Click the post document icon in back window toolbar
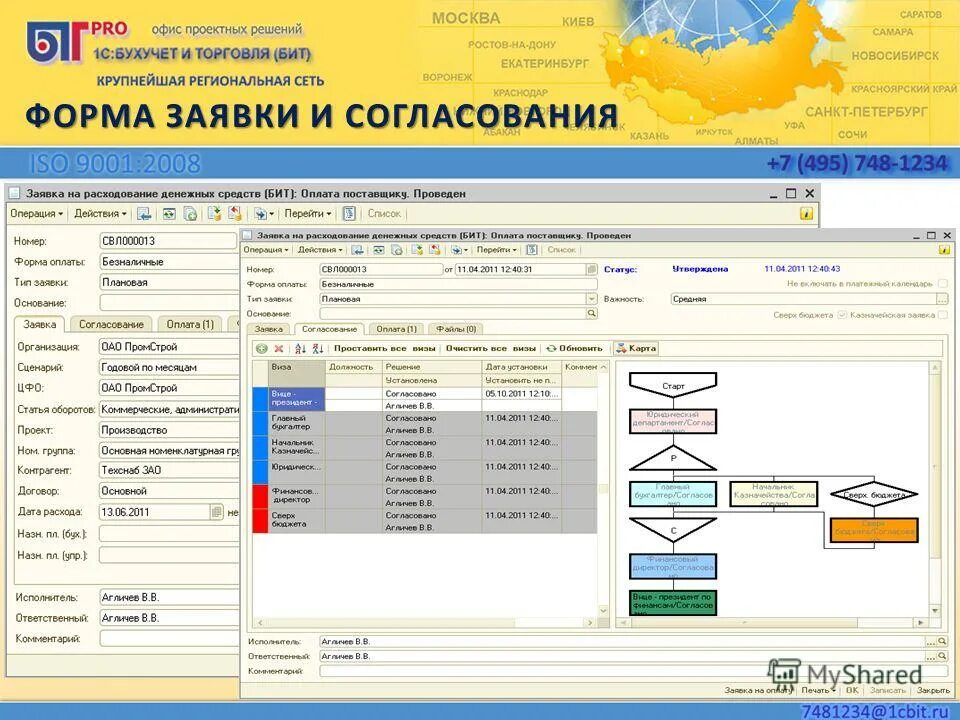 pyautogui.click(x=214, y=214)
